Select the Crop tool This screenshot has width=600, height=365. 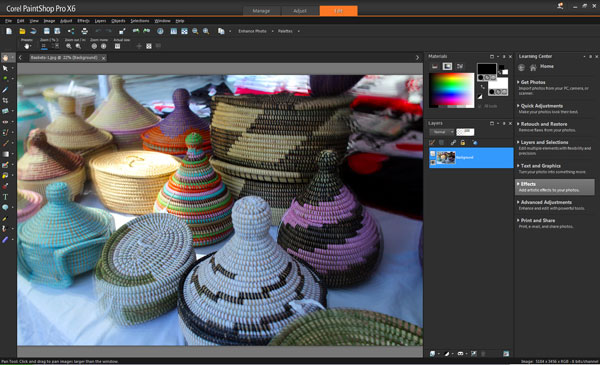[5, 100]
